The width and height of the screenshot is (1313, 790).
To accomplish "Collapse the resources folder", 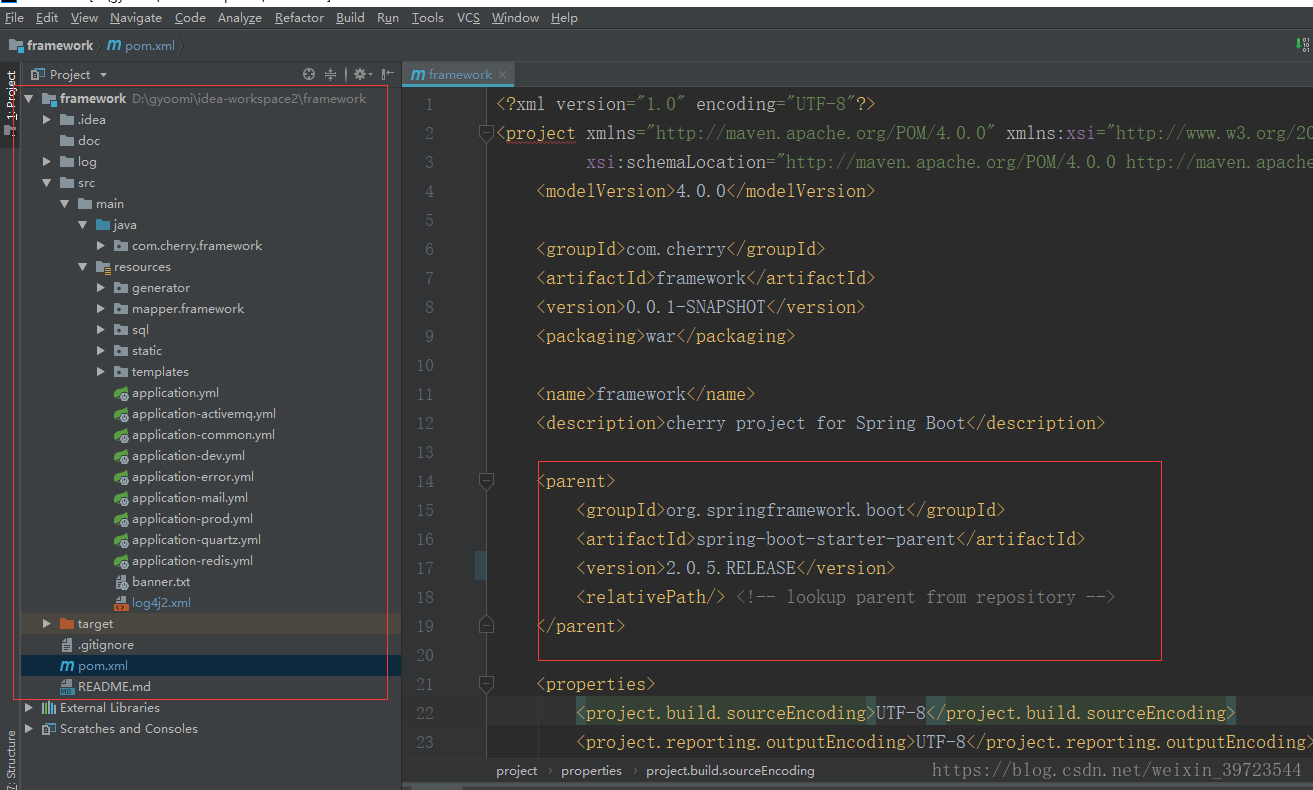I will 83,267.
